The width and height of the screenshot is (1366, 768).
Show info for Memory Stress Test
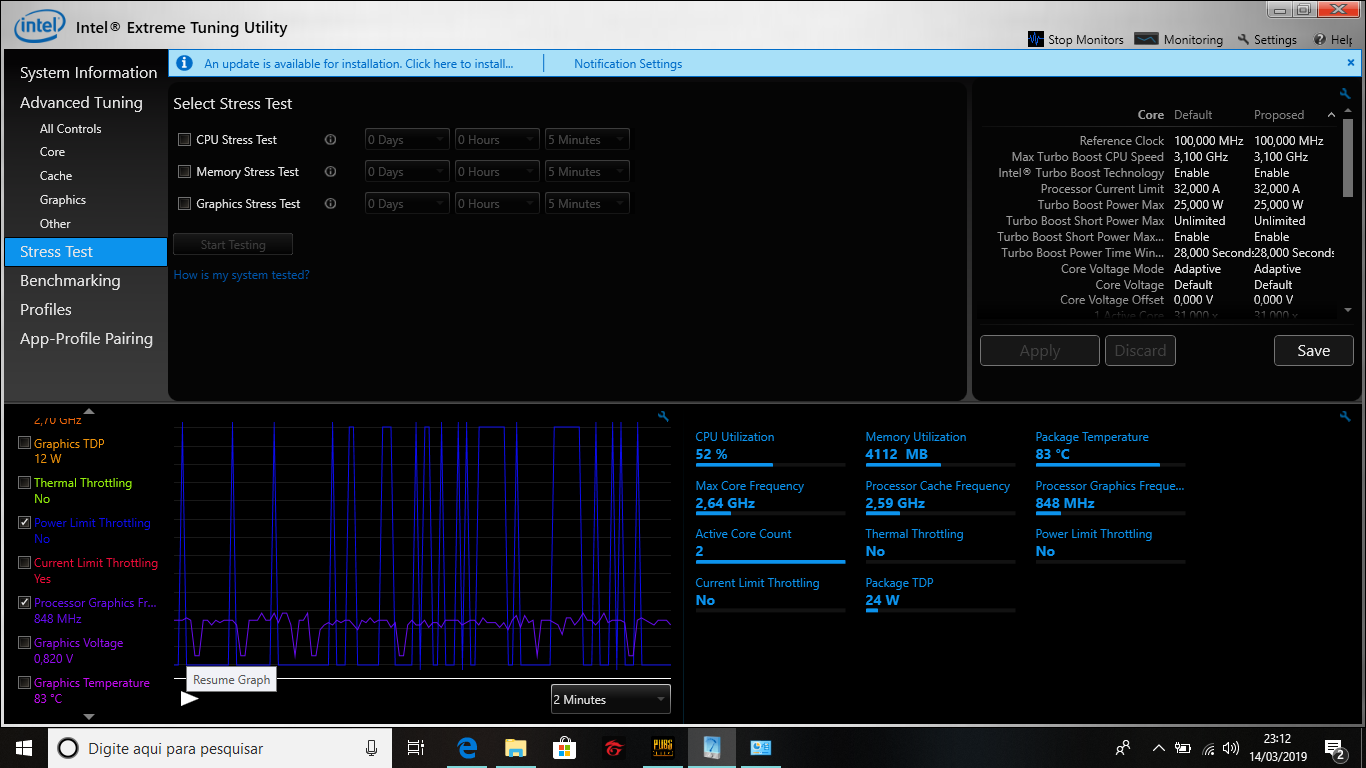point(331,172)
